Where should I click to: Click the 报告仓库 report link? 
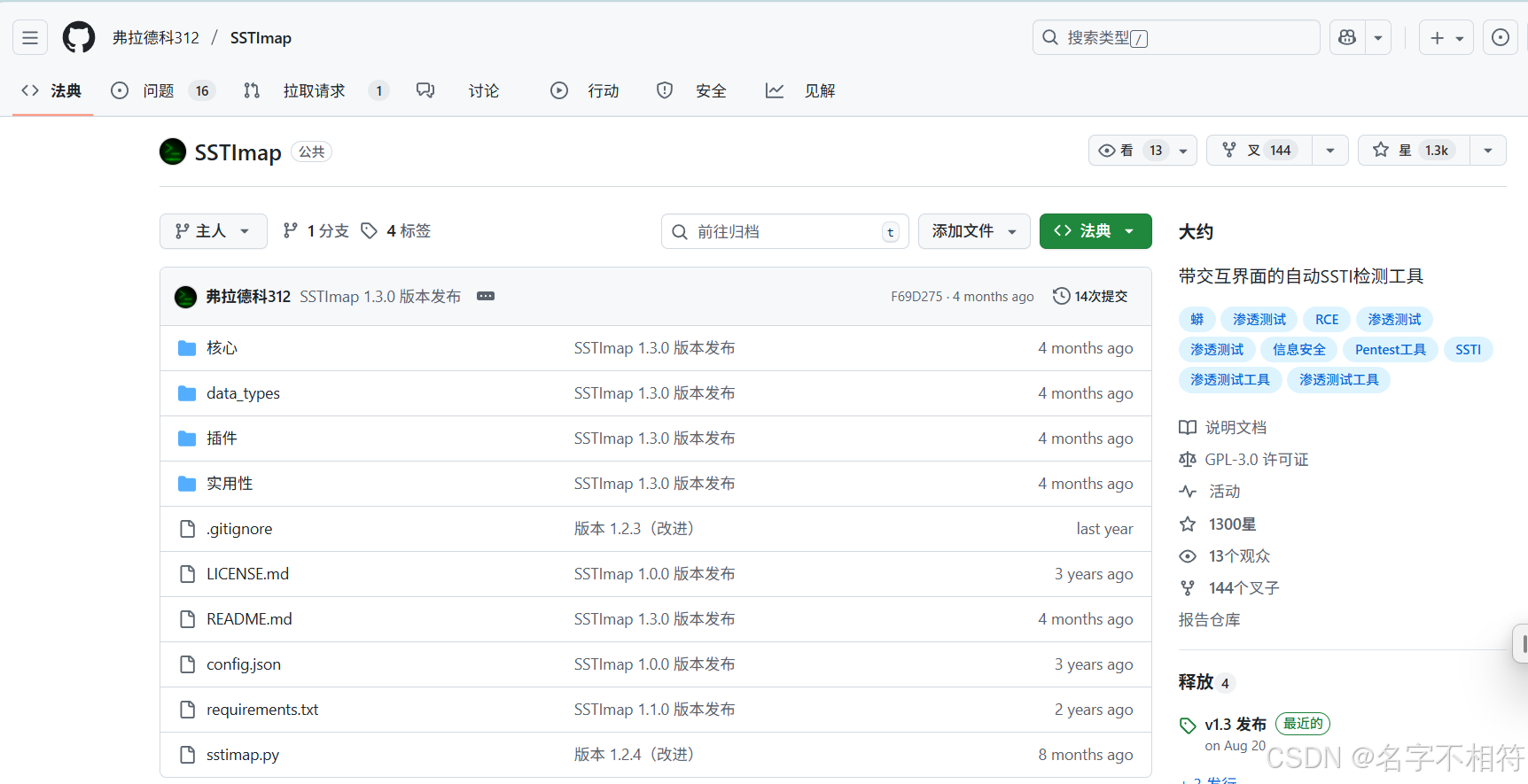point(1209,620)
